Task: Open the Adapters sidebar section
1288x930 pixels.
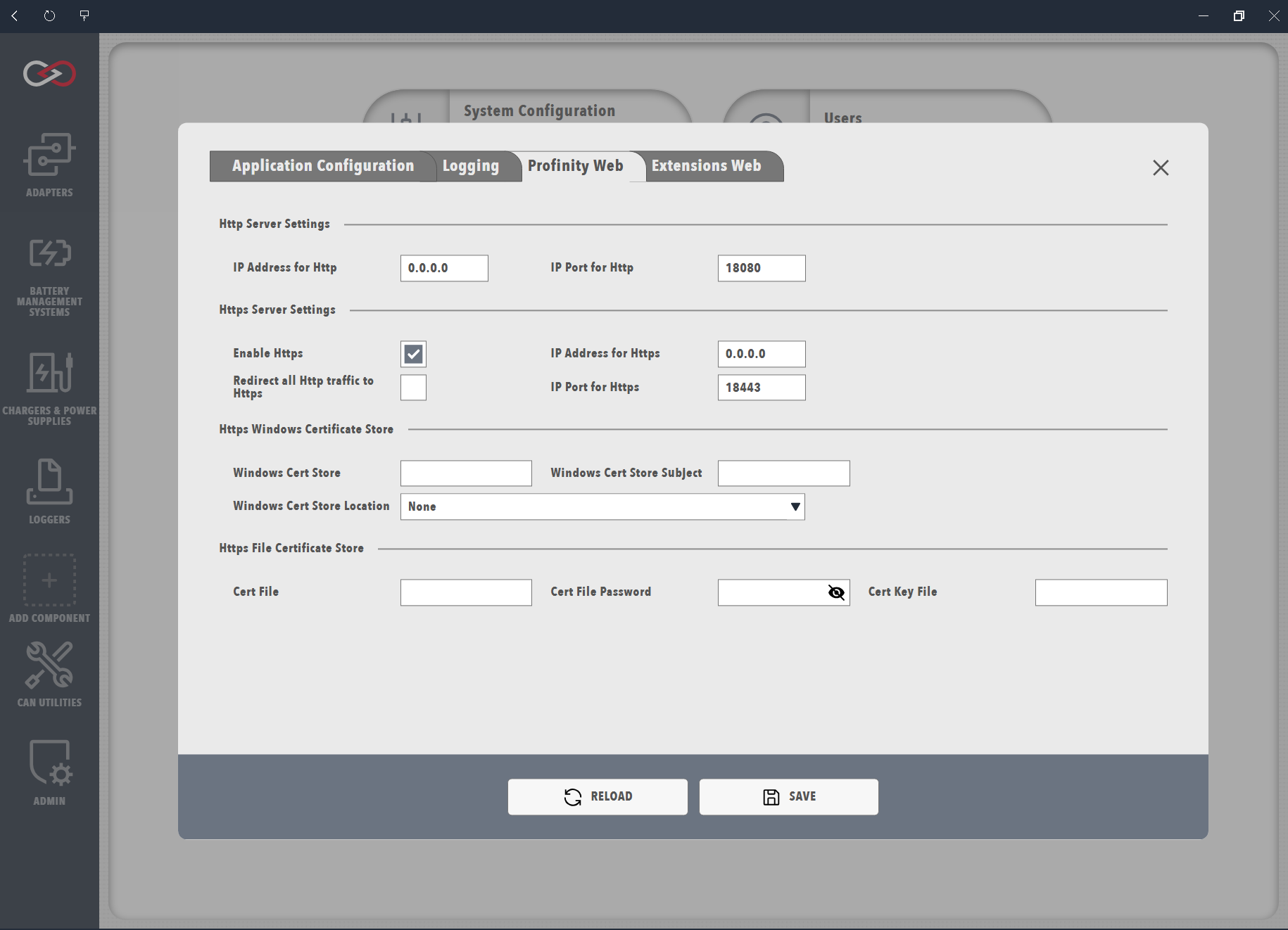Action: click(x=49, y=165)
